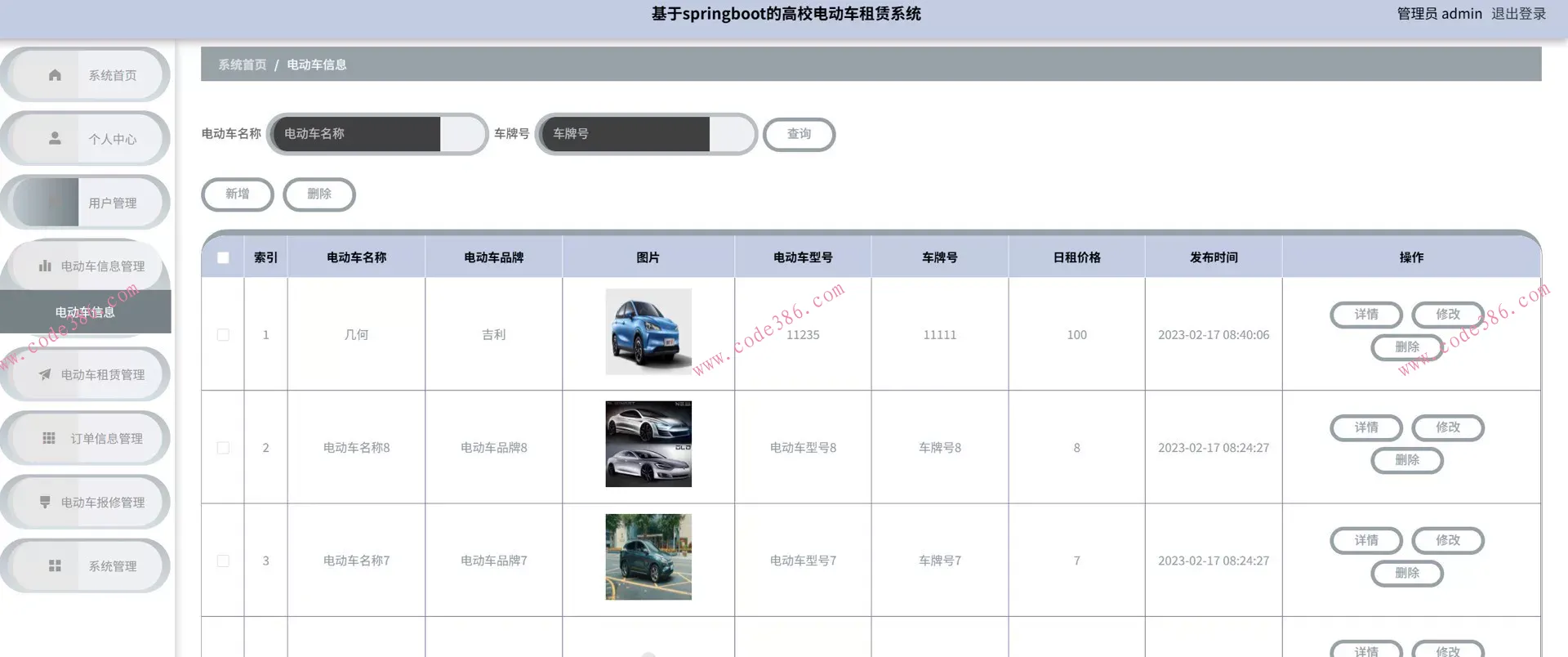Image resolution: width=1568 pixels, height=657 pixels.
Task: Click the page title 基于springboot的高校电动车租赁系统
Action: tap(786, 14)
